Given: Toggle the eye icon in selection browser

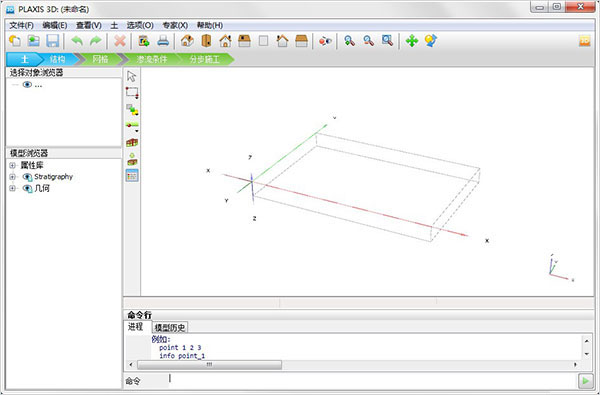Looking at the screenshot, I should pyautogui.click(x=27, y=85).
